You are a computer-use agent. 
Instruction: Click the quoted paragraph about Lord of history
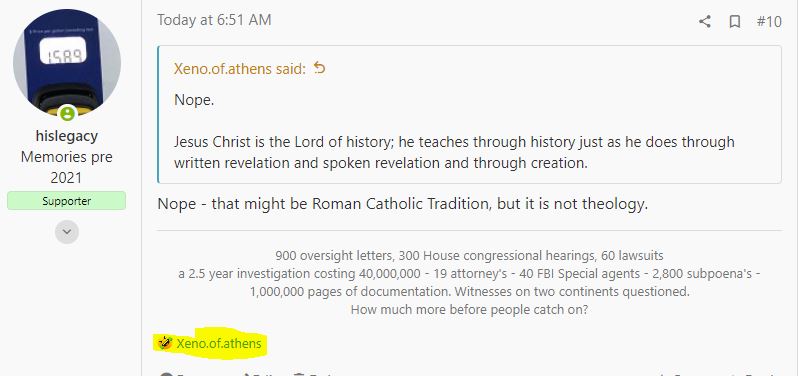454,152
